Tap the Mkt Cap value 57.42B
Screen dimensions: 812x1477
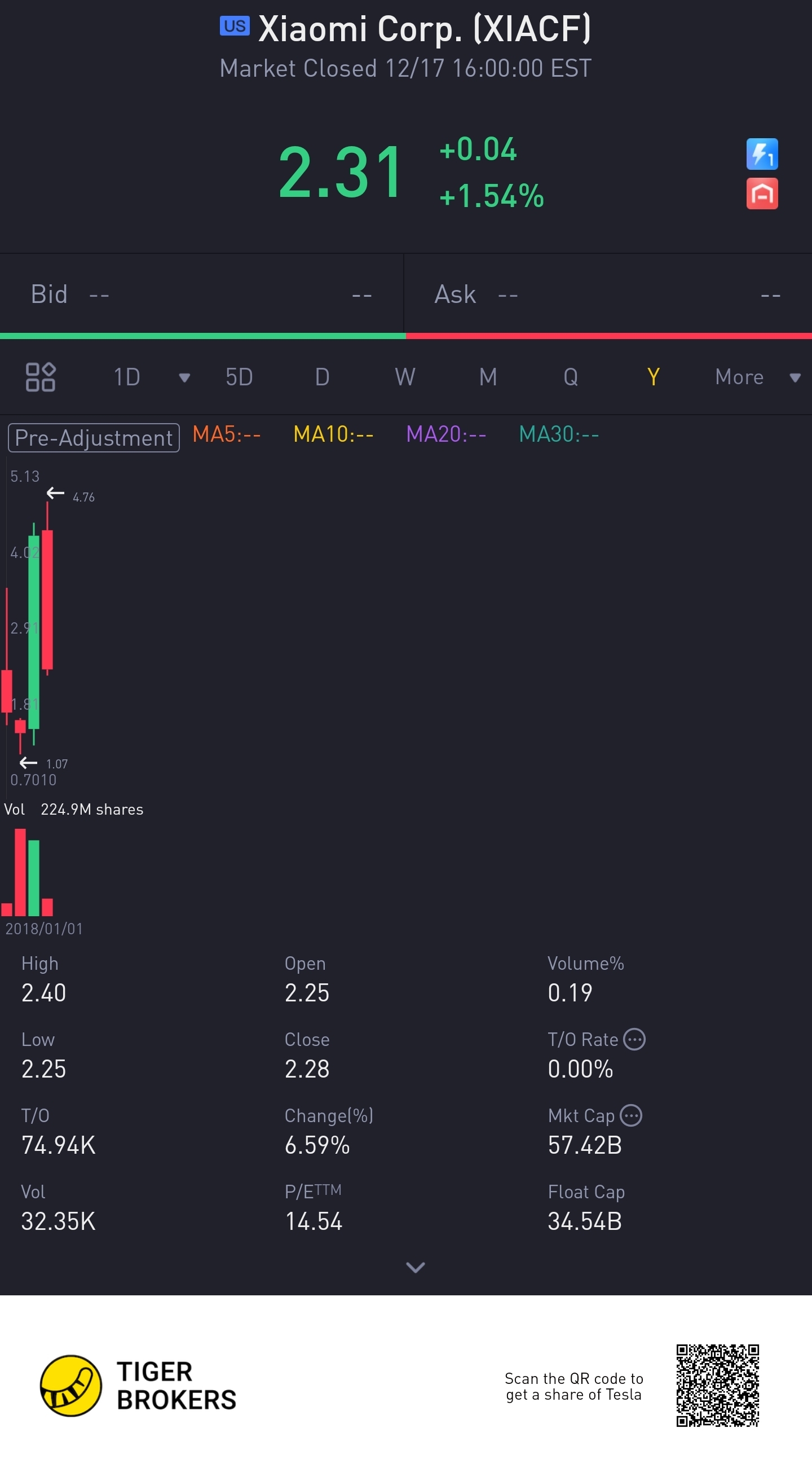click(x=585, y=1145)
